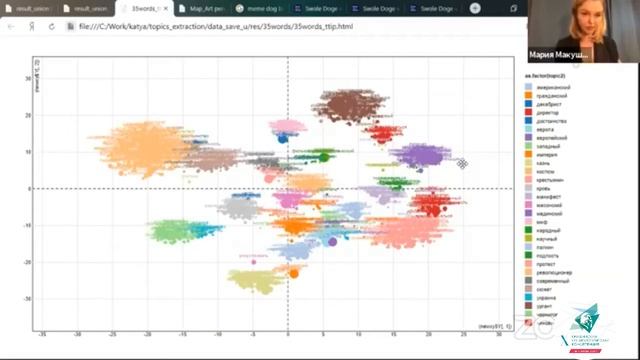This screenshot has width=640, height=360.
Task: Click the гражданский orange legend swatch
Action: pyautogui.click(x=528, y=96)
